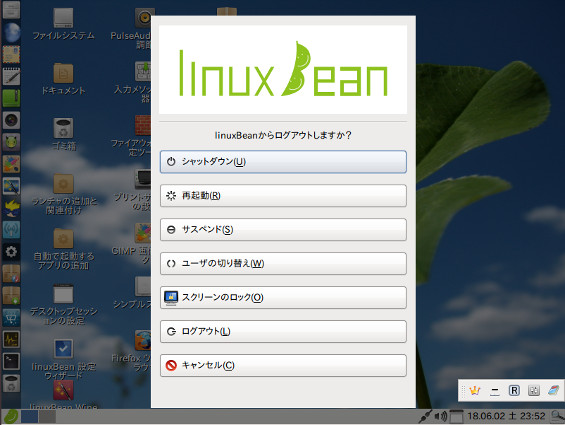
Task: Click the linuxBean logo banner
Action: (x=283, y=70)
